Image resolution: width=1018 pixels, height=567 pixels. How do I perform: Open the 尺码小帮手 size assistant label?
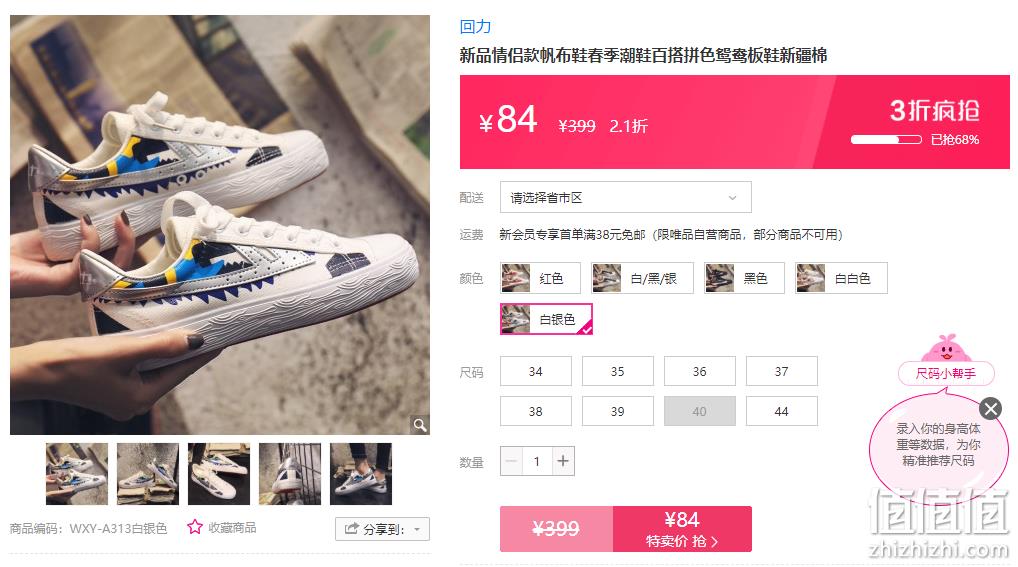946,373
